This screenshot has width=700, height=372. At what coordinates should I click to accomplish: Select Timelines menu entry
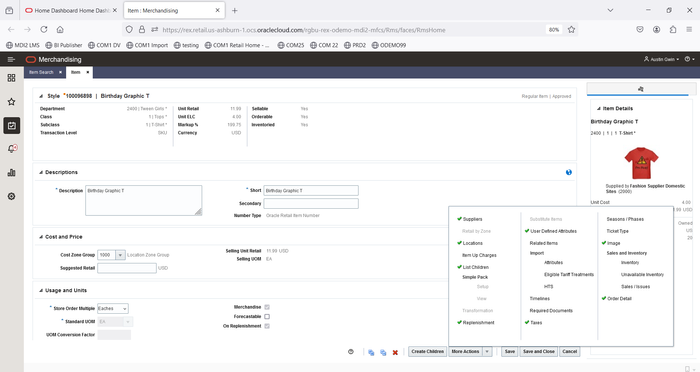(539, 299)
